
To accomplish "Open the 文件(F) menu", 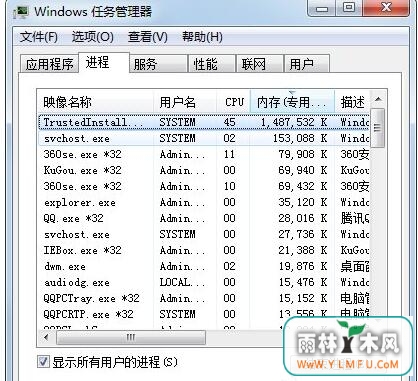I will coord(39,37).
